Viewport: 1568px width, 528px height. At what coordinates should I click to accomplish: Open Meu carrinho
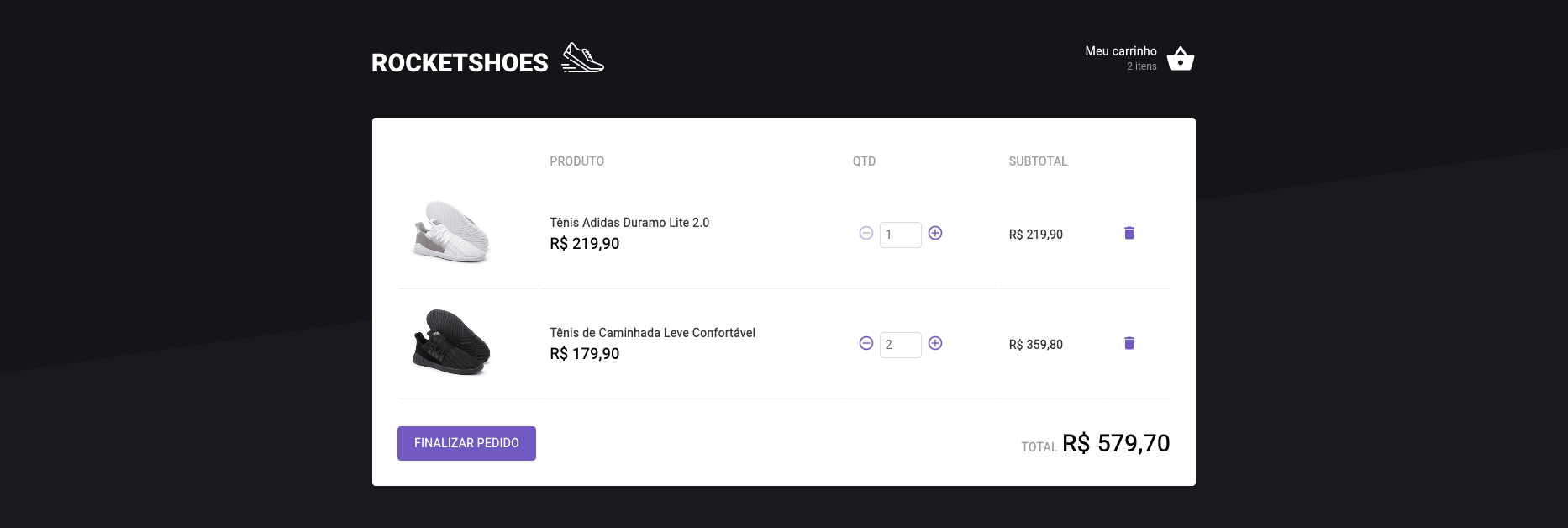[1120, 51]
